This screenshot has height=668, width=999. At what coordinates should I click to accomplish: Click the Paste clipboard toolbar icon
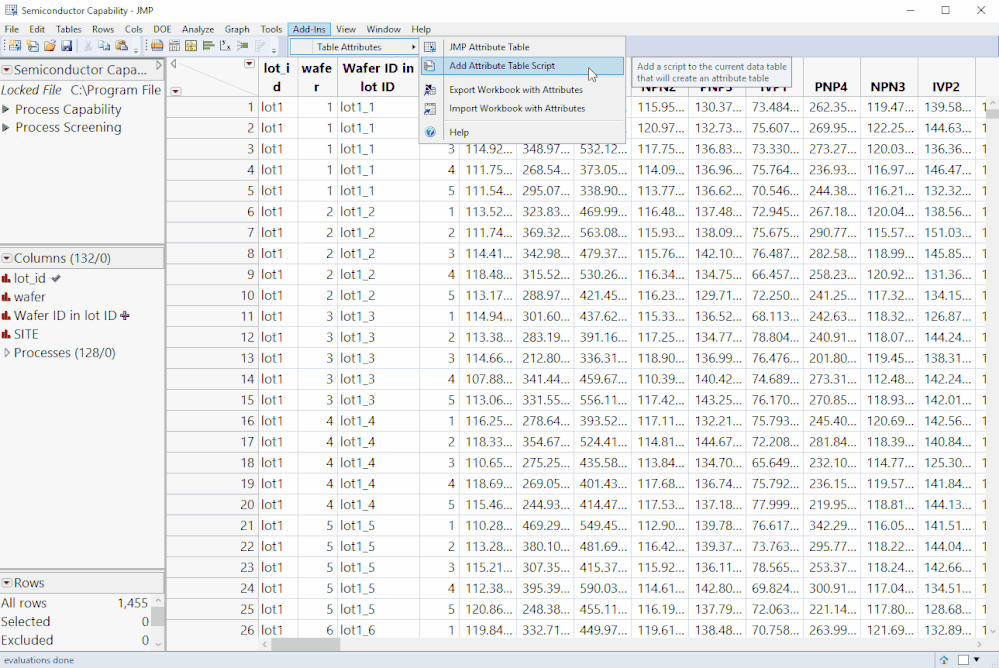pyautogui.click(x=121, y=46)
